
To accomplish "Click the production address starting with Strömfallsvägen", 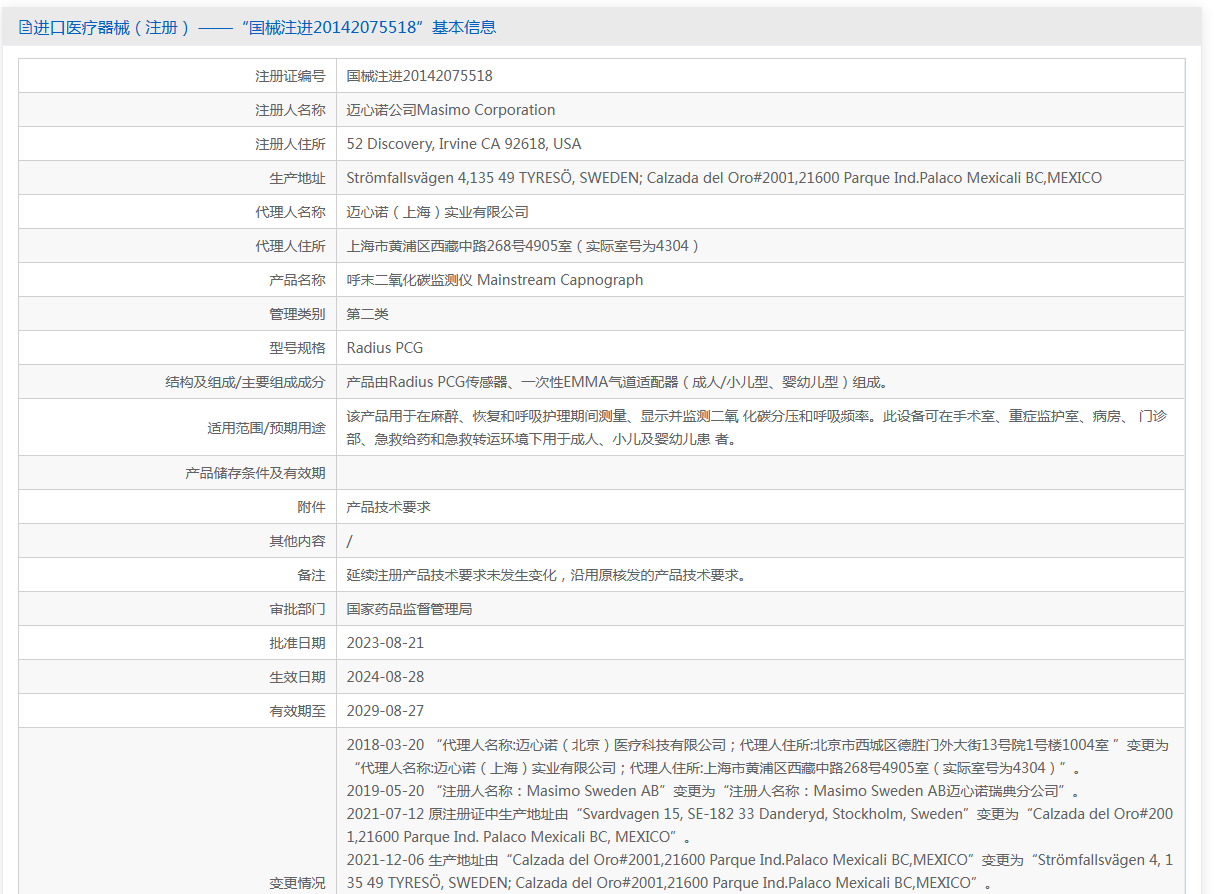I will 723,178.
